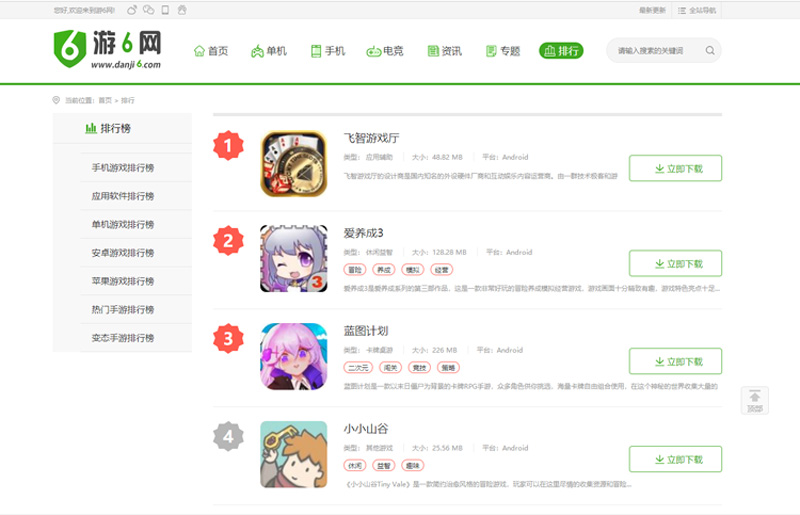Go to the 首页 navigation tab
This screenshot has width=800, height=515.
click(211, 51)
